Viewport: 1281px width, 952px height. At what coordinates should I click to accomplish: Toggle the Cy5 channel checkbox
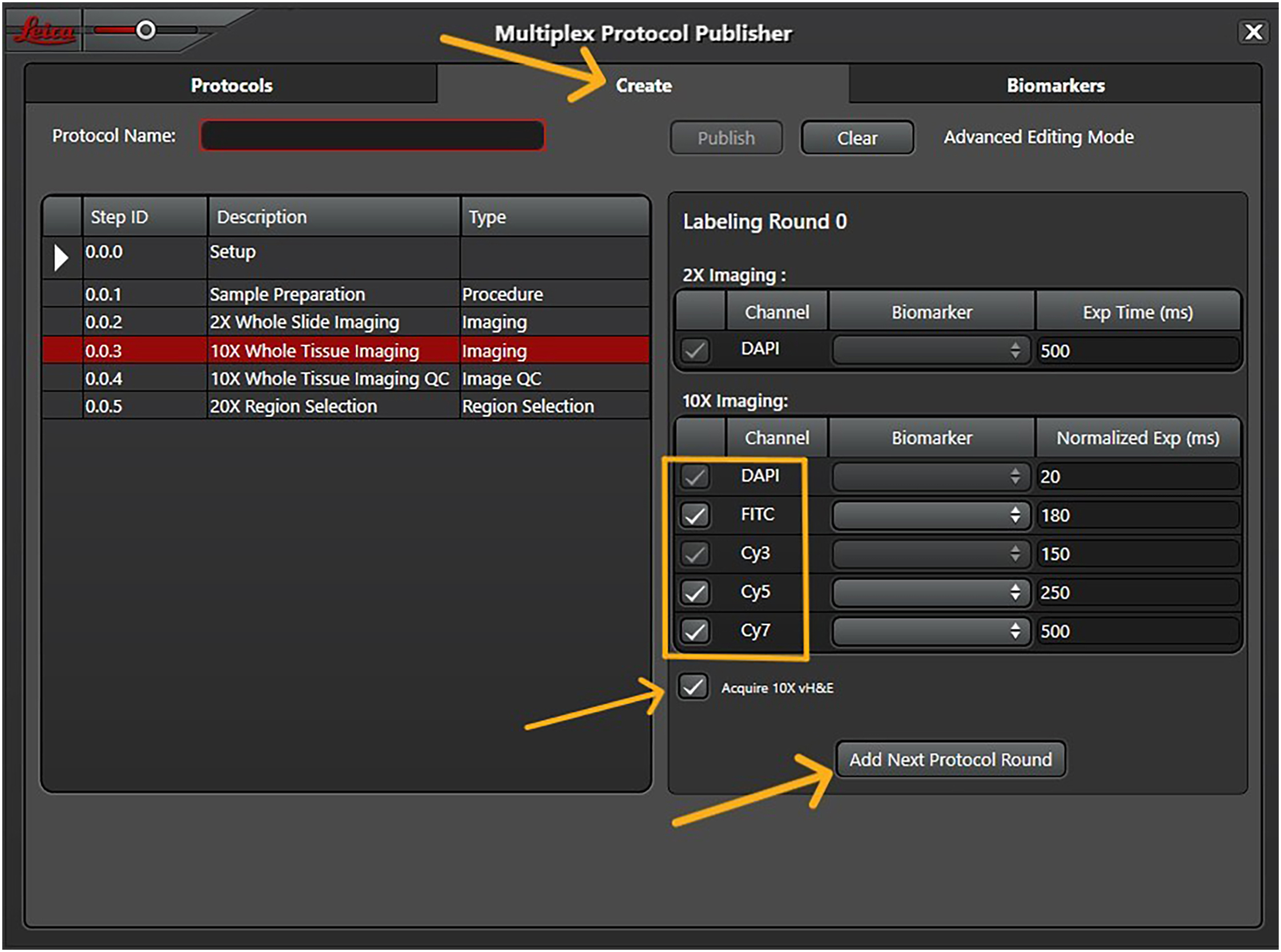694,592
